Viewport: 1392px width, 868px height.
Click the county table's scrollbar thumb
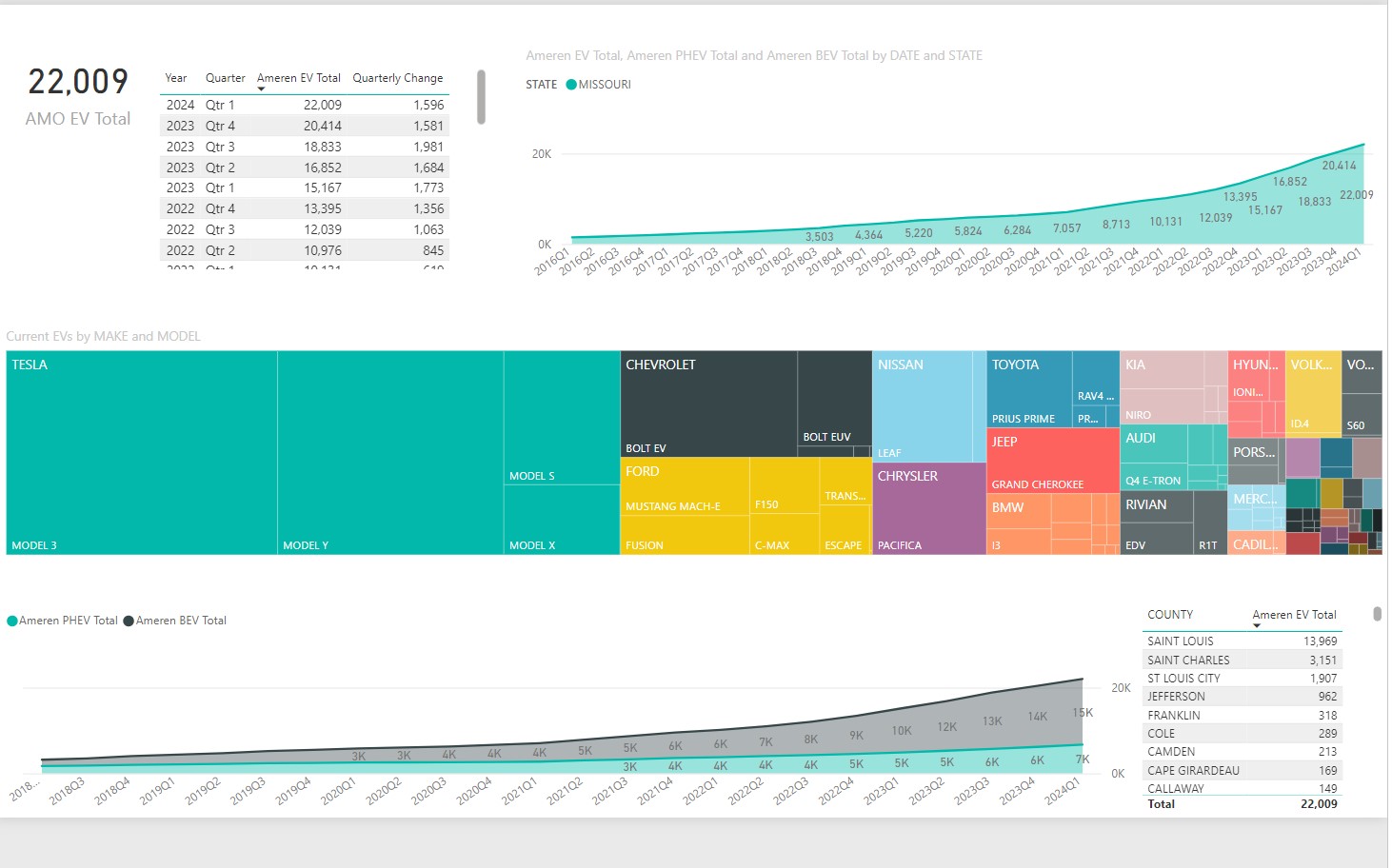1377,614
